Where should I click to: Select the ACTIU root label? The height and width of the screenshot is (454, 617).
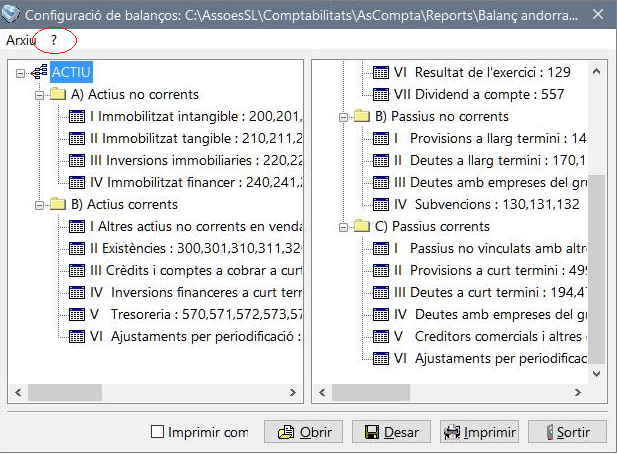71,72
